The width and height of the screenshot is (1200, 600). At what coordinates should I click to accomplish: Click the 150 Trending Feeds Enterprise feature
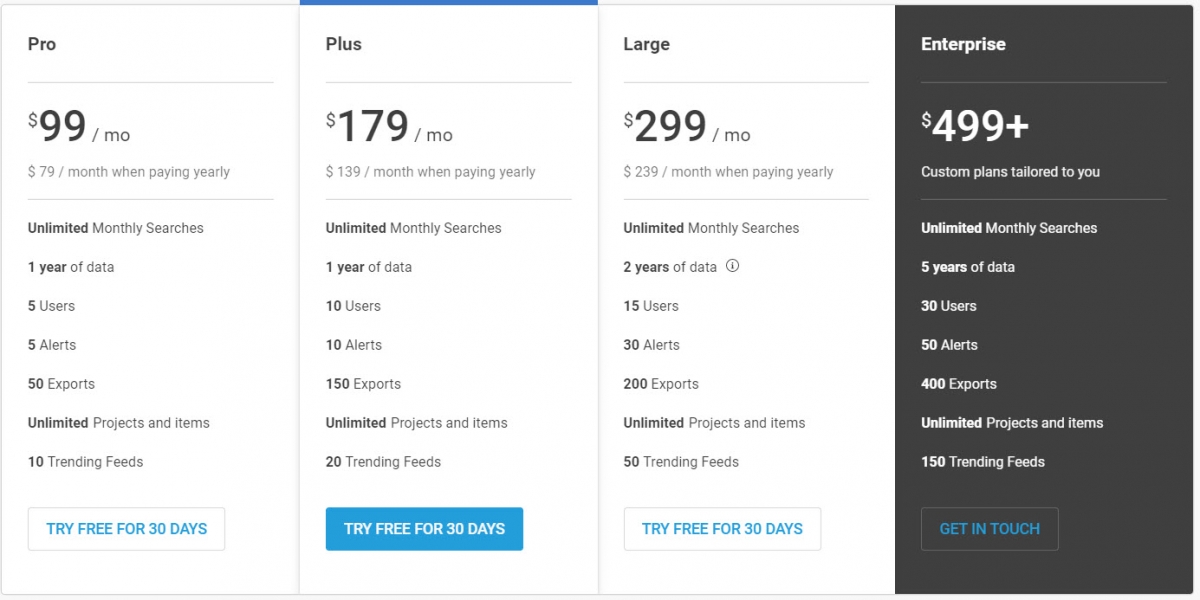(983, 462)
